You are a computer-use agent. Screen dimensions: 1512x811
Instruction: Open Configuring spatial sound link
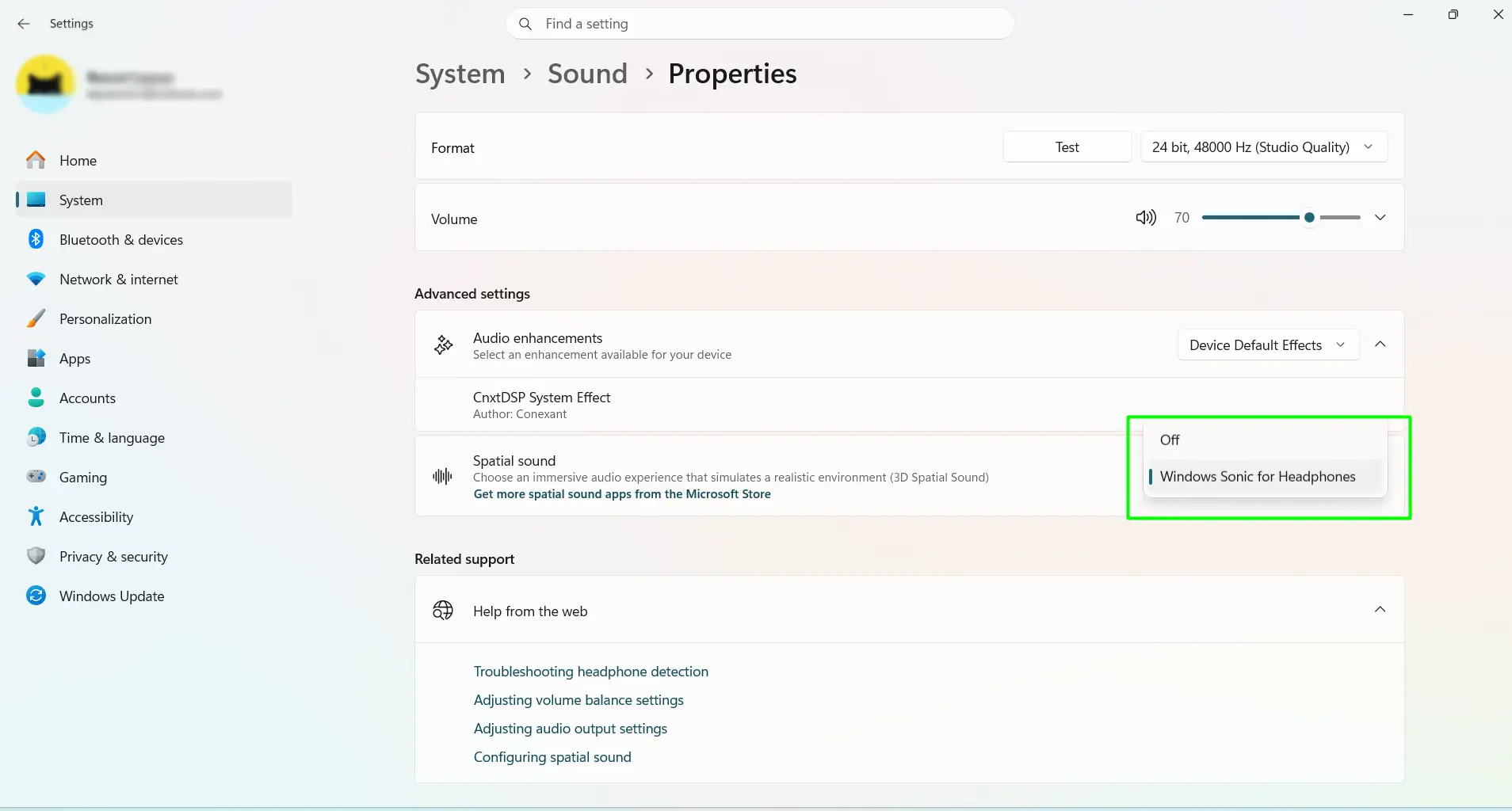(x=552, y=757)
